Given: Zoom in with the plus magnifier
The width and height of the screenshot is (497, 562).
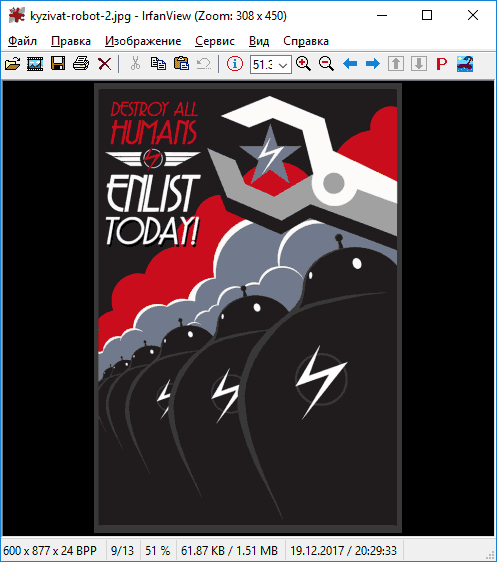Looking at the screenshot, I should (304, 64).
